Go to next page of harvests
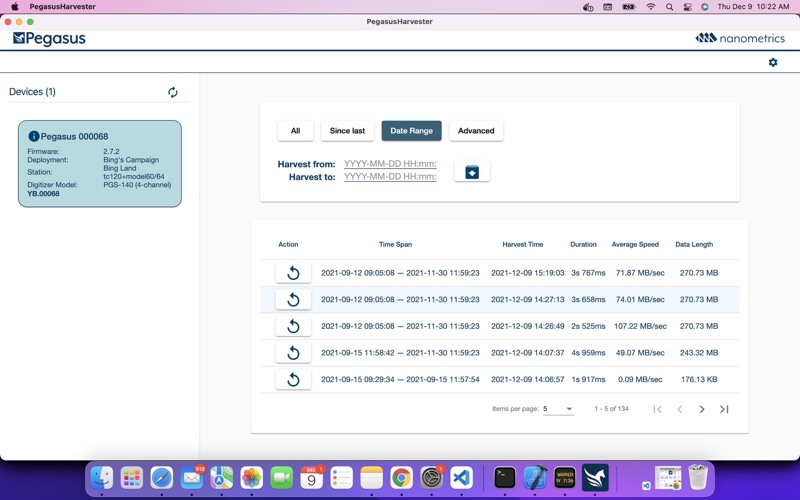Screen dimensions: 800x500 (x=702, y=409)
